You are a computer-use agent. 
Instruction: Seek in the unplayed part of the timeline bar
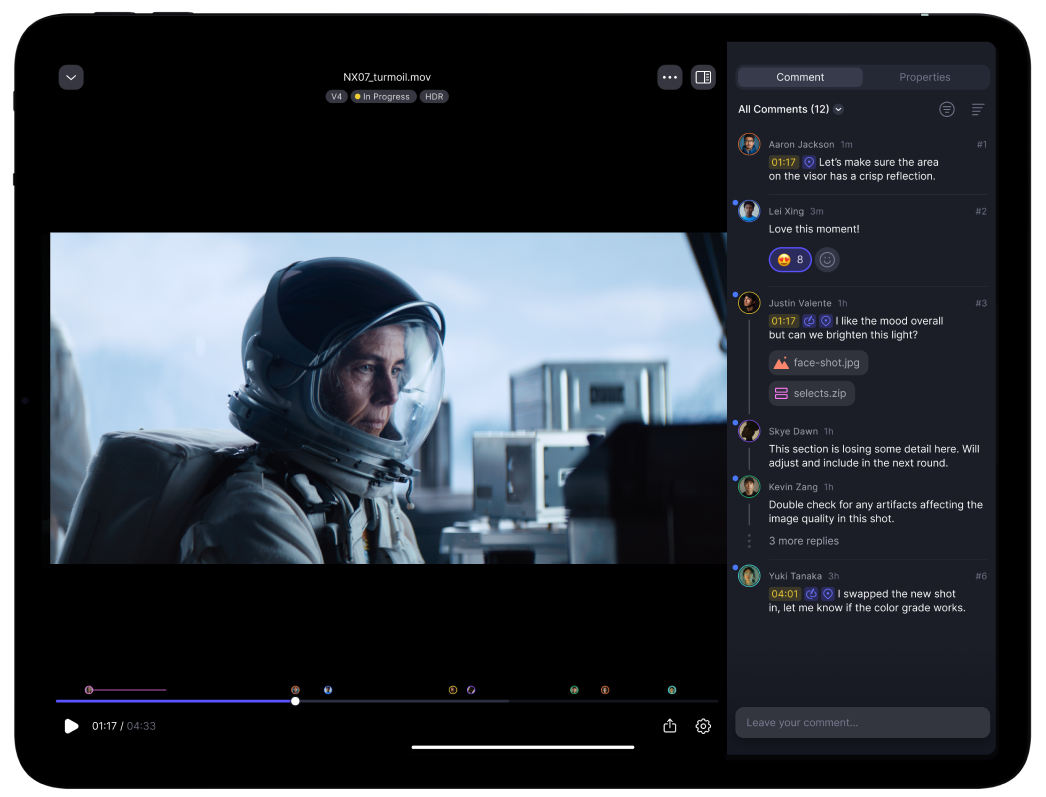507,701
